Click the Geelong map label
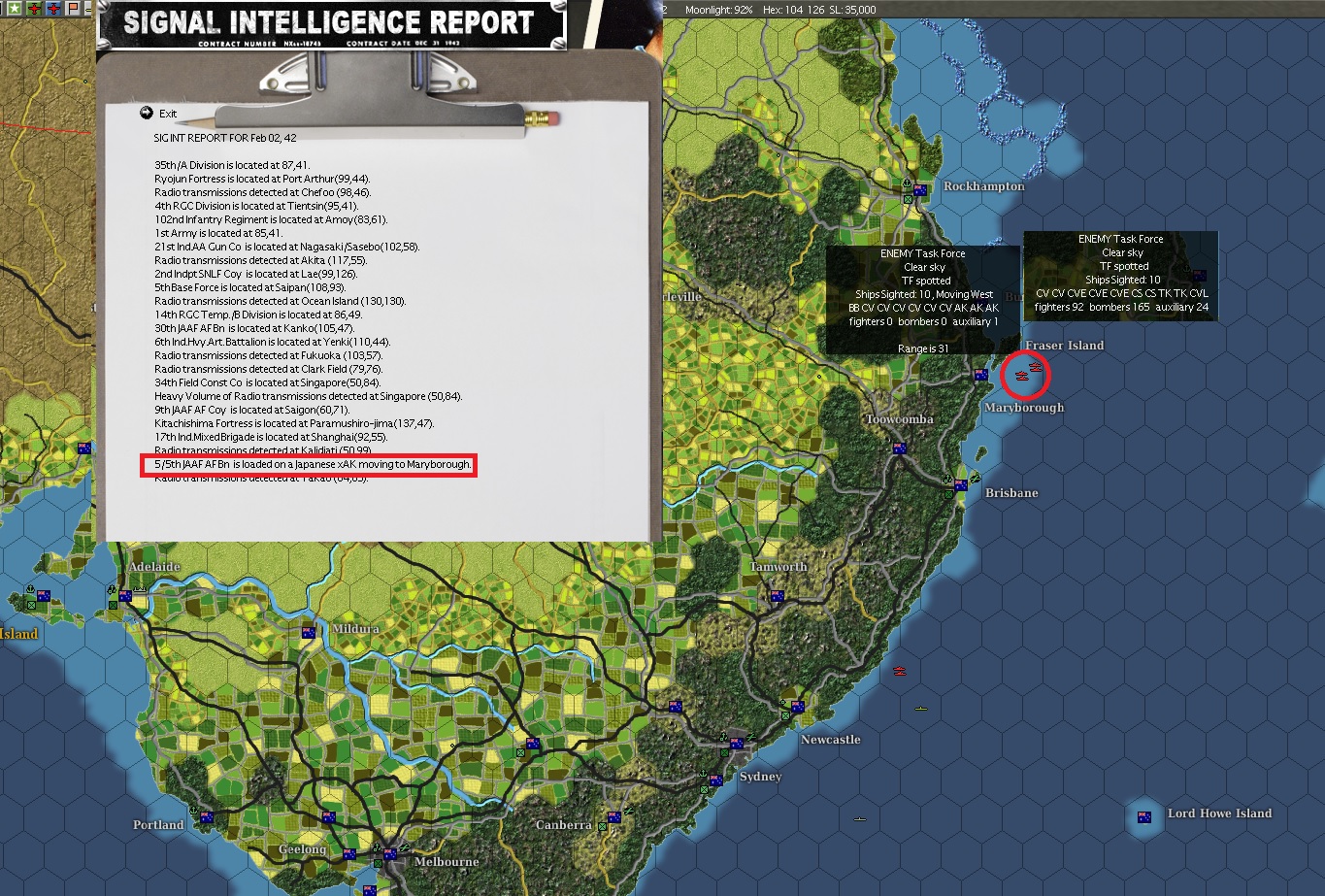Viewport: 1325px width, 896px height. tap(302, 849)
